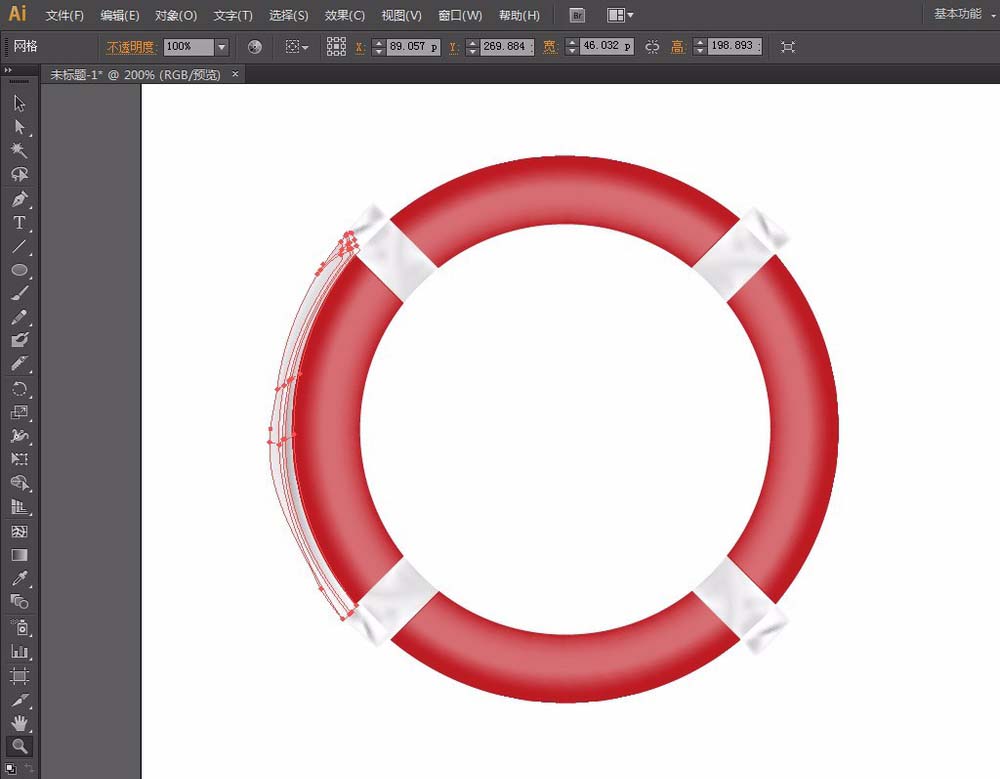1000x779 pixels.
Task: Click the Y value field 269.884
Action: click(x=507, y=47)
